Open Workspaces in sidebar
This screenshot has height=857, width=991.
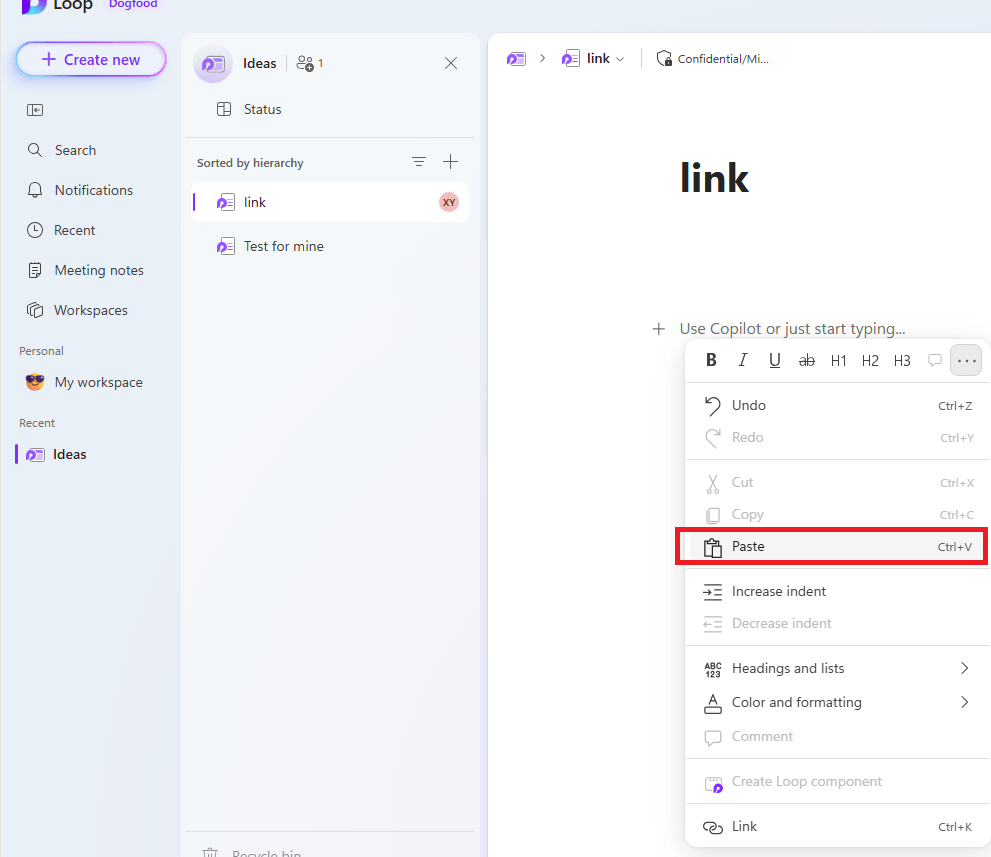pos(77,310)
